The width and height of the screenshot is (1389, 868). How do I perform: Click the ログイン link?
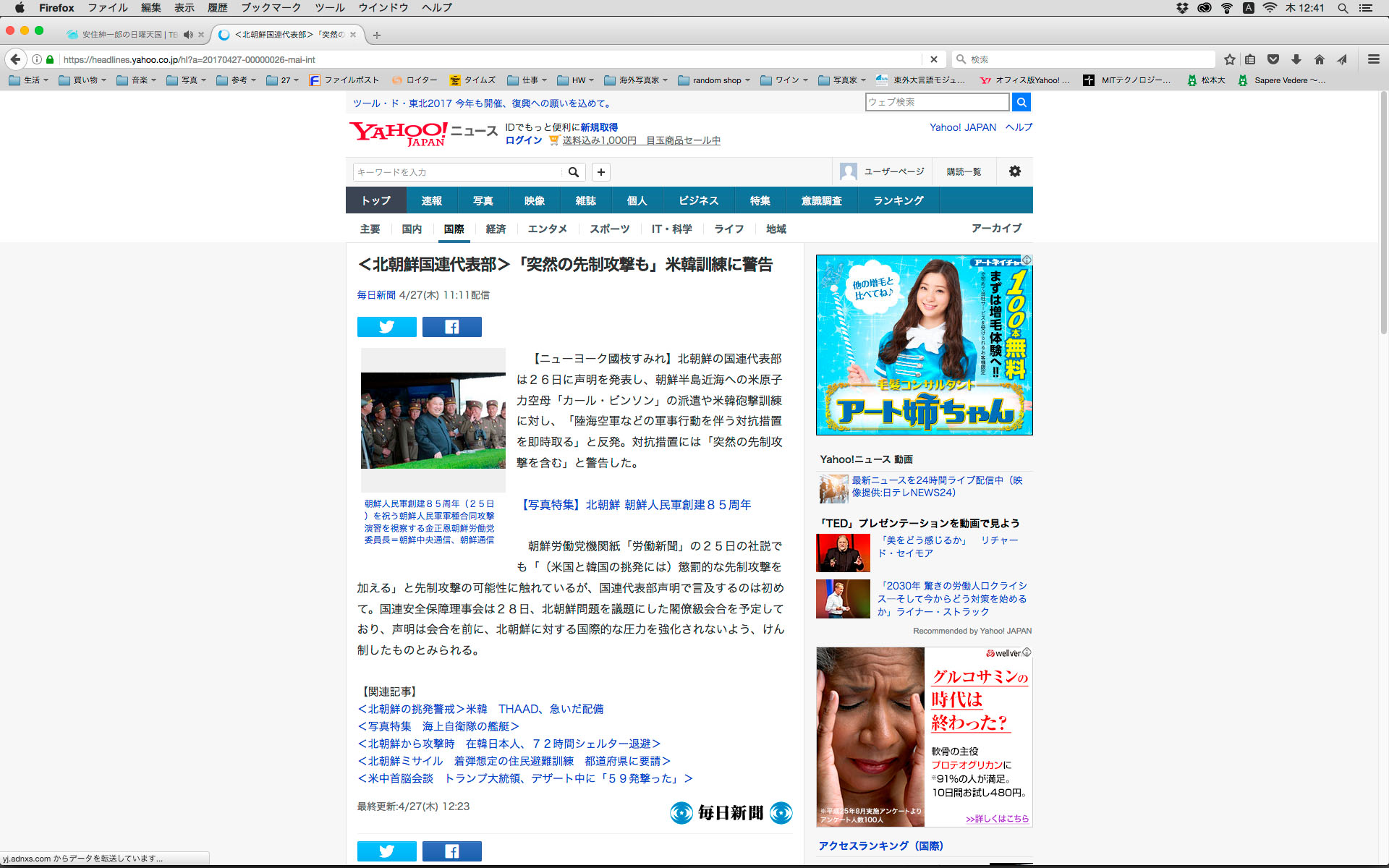[523, 140]
